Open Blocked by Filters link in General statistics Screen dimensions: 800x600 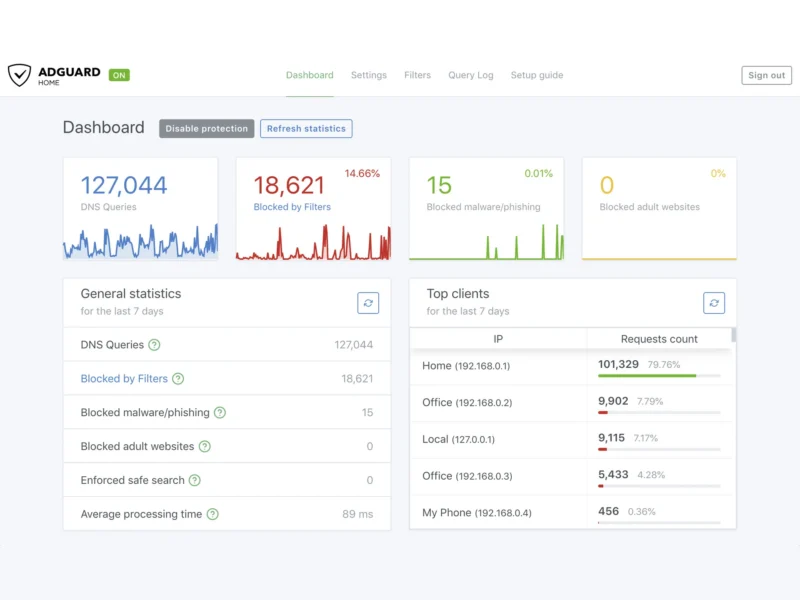coord(124,379)
